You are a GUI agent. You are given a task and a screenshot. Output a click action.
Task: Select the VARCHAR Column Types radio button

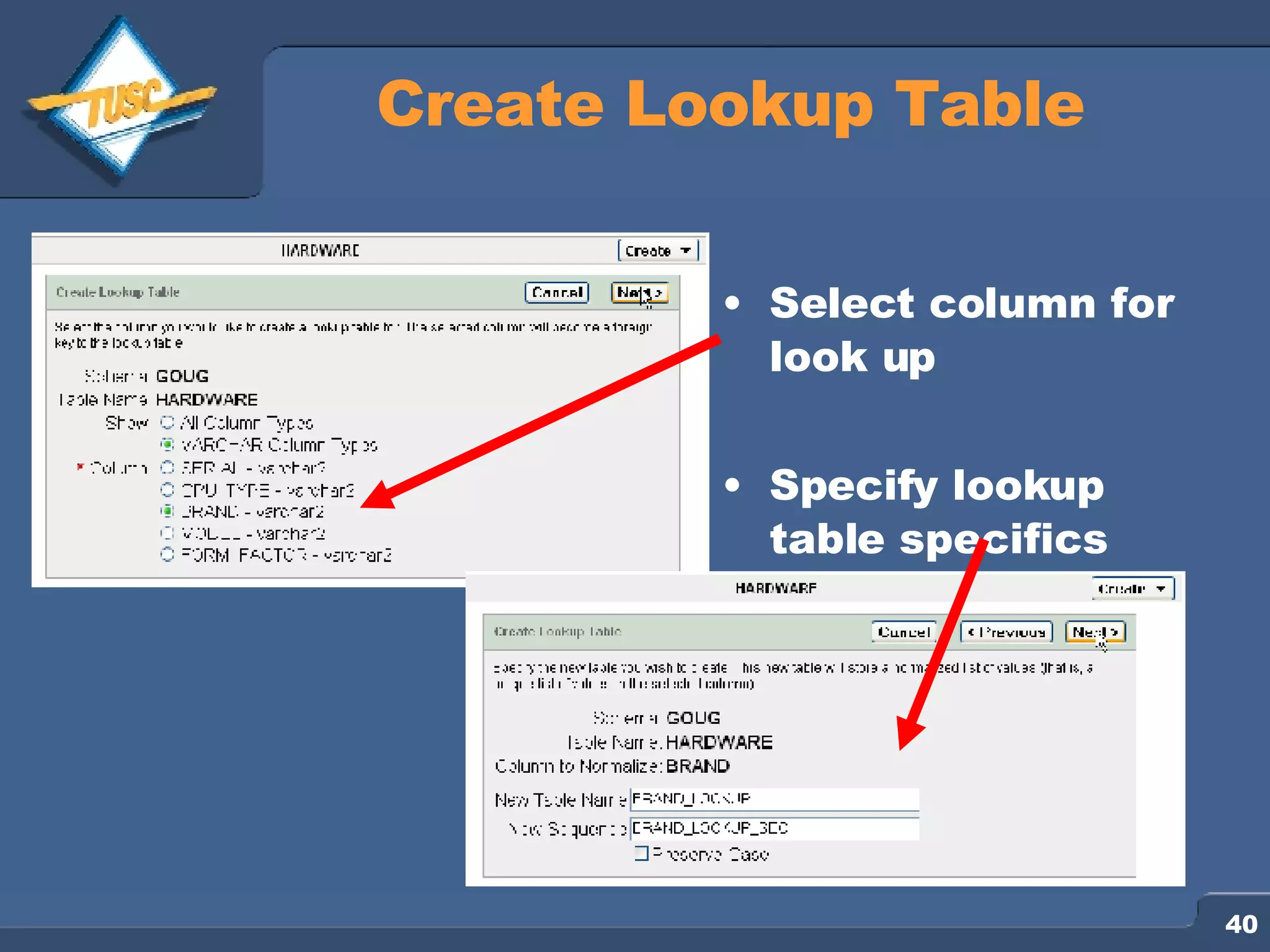click(167, 445)
